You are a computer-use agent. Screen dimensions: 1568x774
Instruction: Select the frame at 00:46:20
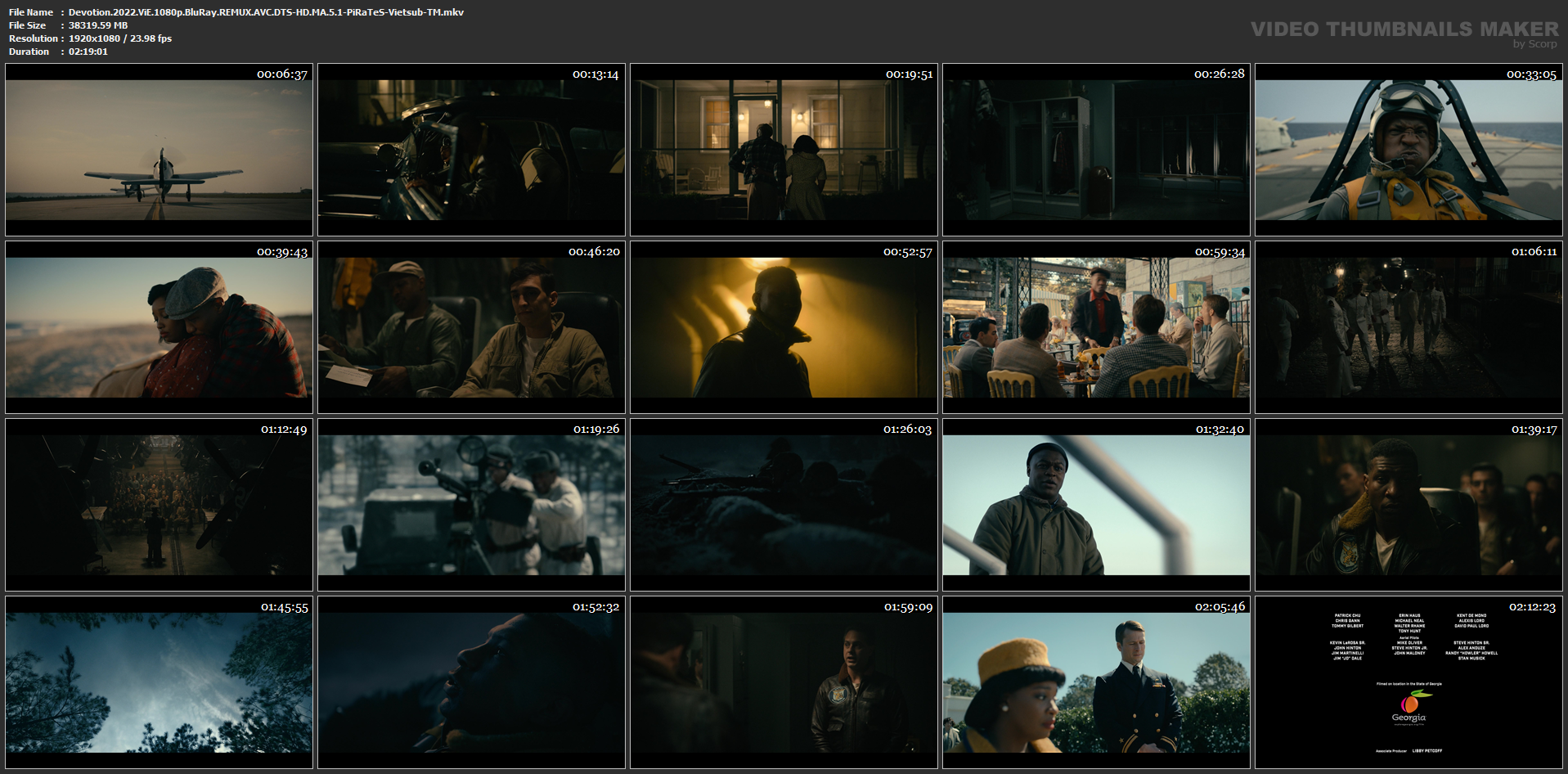click(471, 327)
